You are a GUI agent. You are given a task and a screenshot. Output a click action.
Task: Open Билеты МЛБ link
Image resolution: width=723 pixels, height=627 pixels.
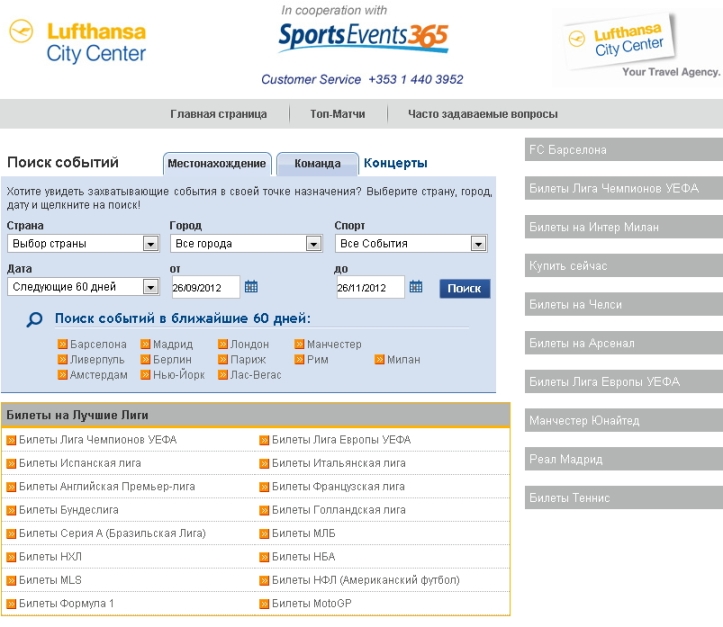(303, 533)
